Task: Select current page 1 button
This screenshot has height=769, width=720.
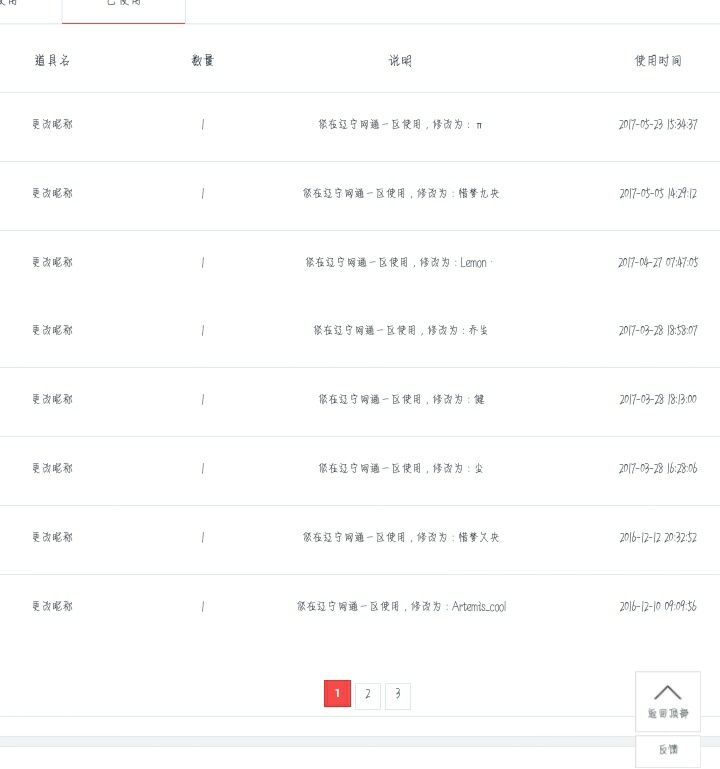Action: coord(337,693)
